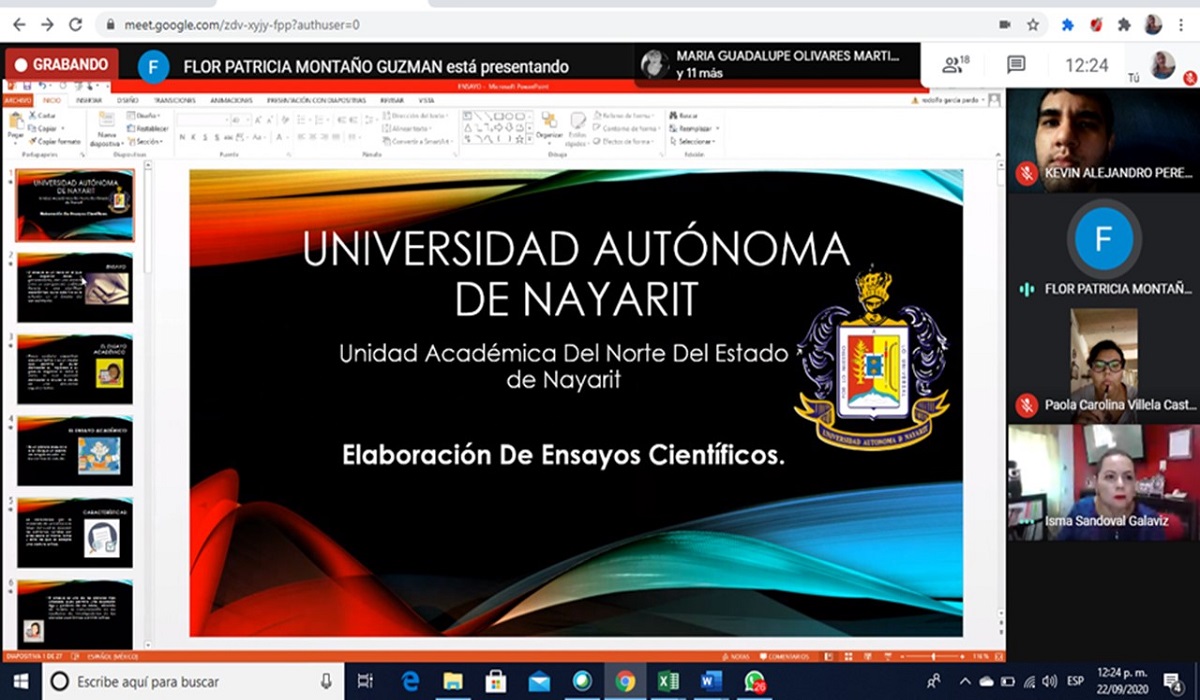Click the Chrome icon in the taskbar
Image resolution: width=1200 pixels, height=700 pixels.
coord(625,681)
